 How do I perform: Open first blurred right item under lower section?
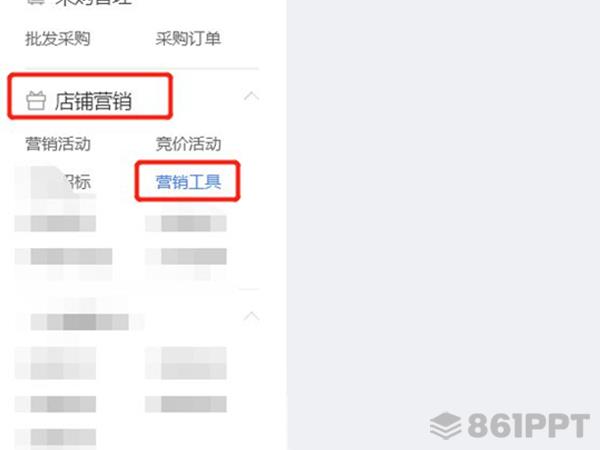[x=186, y=363]
